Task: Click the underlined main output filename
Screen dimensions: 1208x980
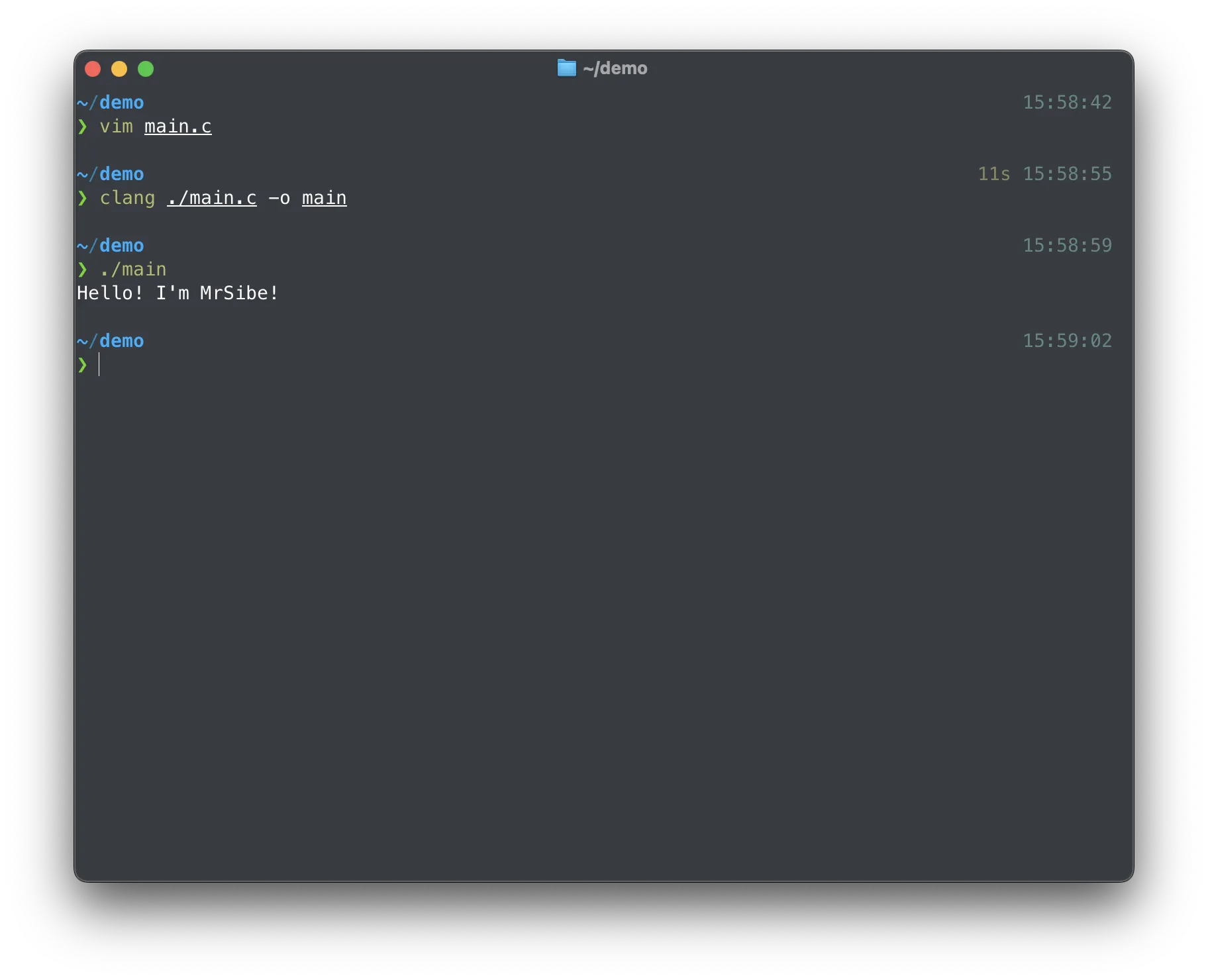Action: [324, 198]
